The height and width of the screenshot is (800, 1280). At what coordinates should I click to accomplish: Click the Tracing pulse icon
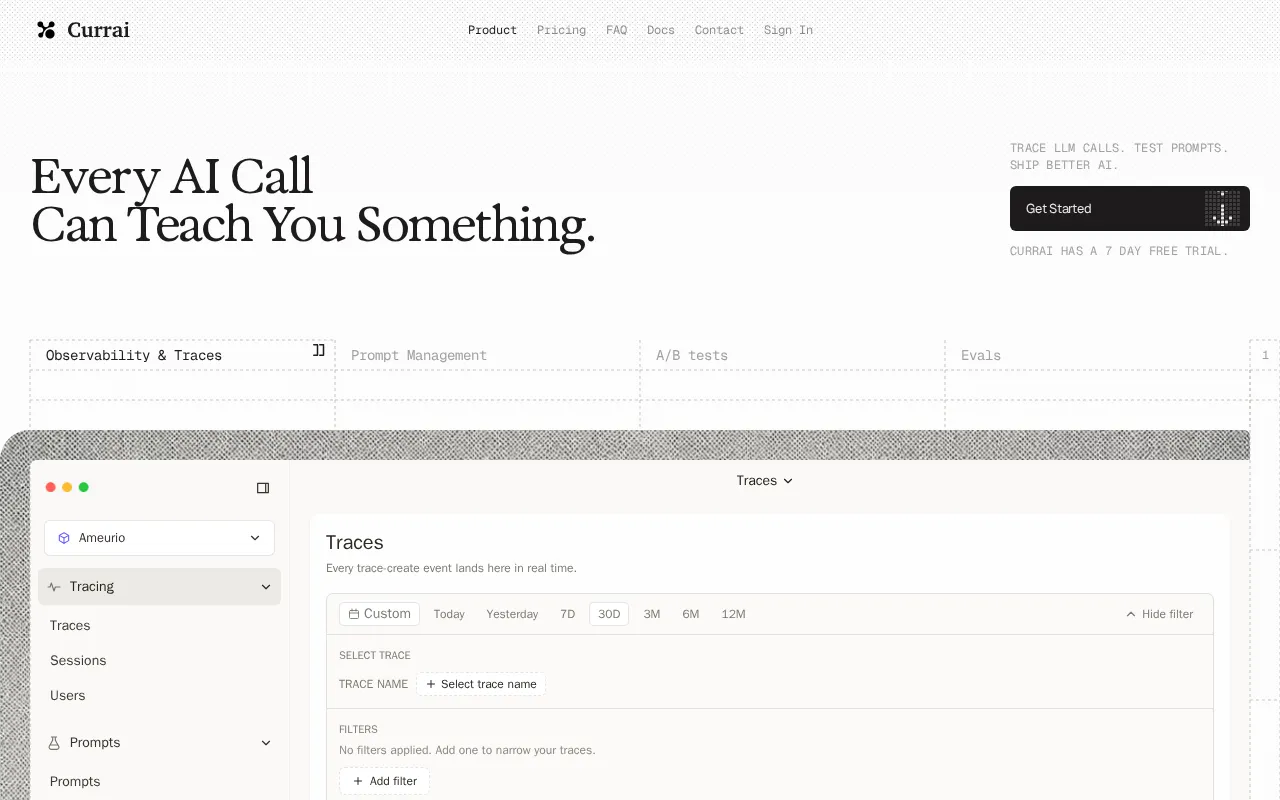[54, 587]
